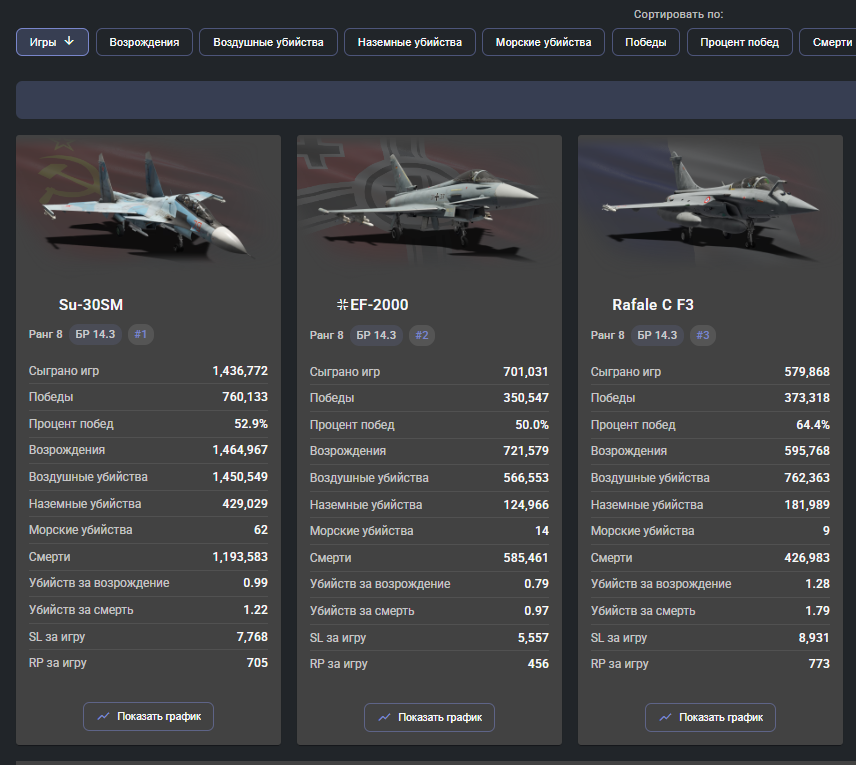This screenshot has height=765, width=856.
Task: Click win rate 52.9%
Action: pos(251,424)
